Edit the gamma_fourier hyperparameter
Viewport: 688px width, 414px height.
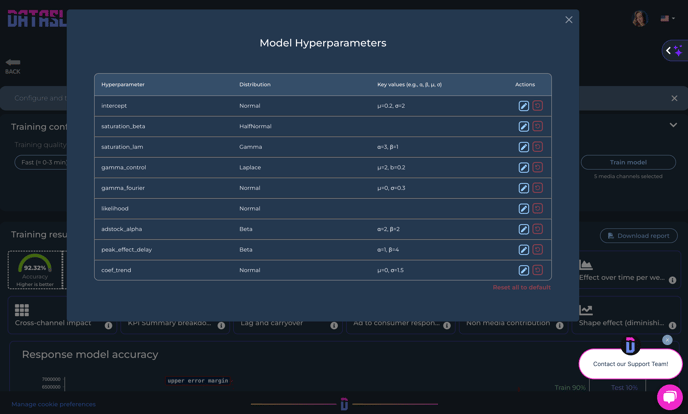[x=523, y=188]
